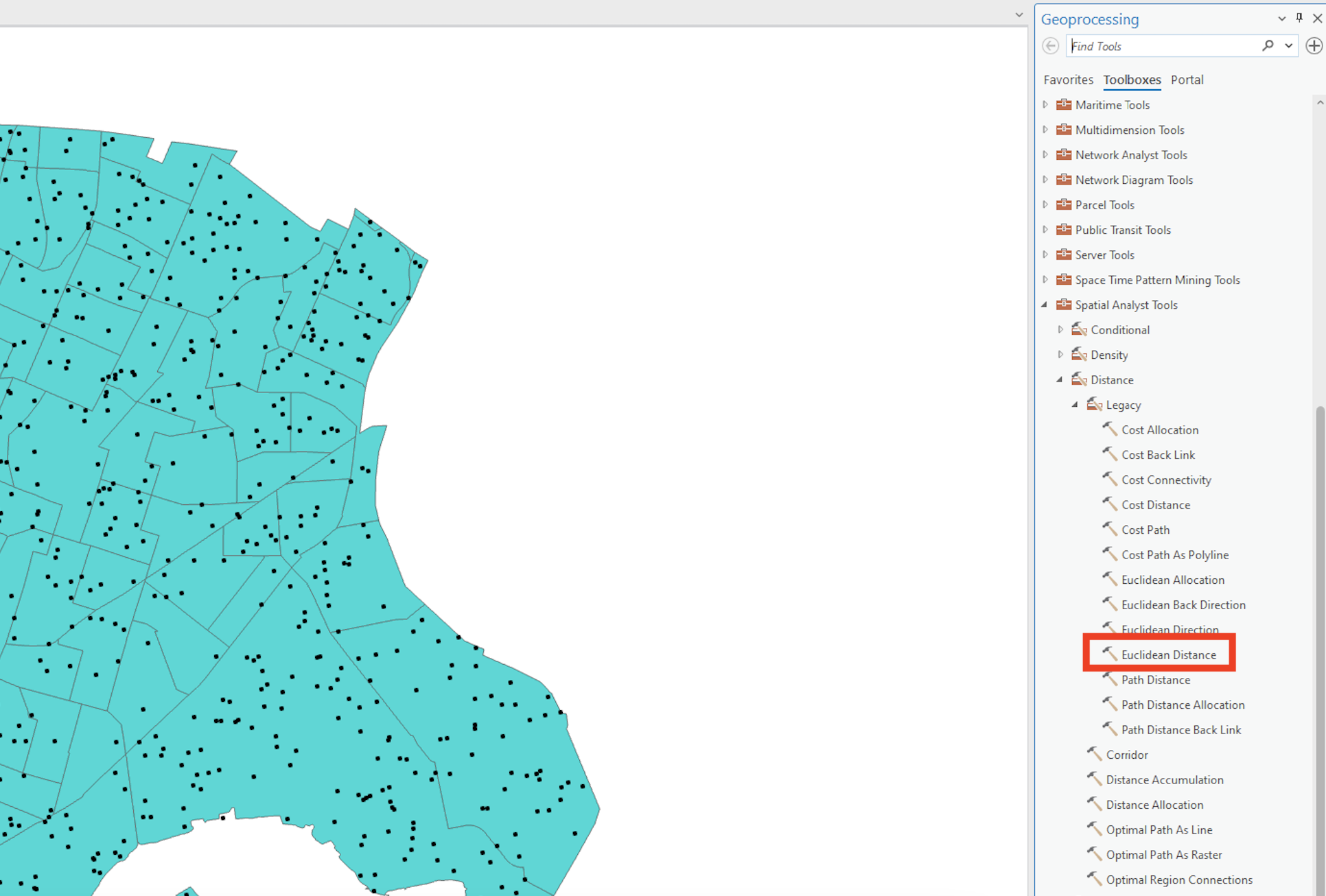Screen dimensions: 1326x896
Task: Click the Spatial Analyst Tools toolbox icon
Action: point(1064,305)
